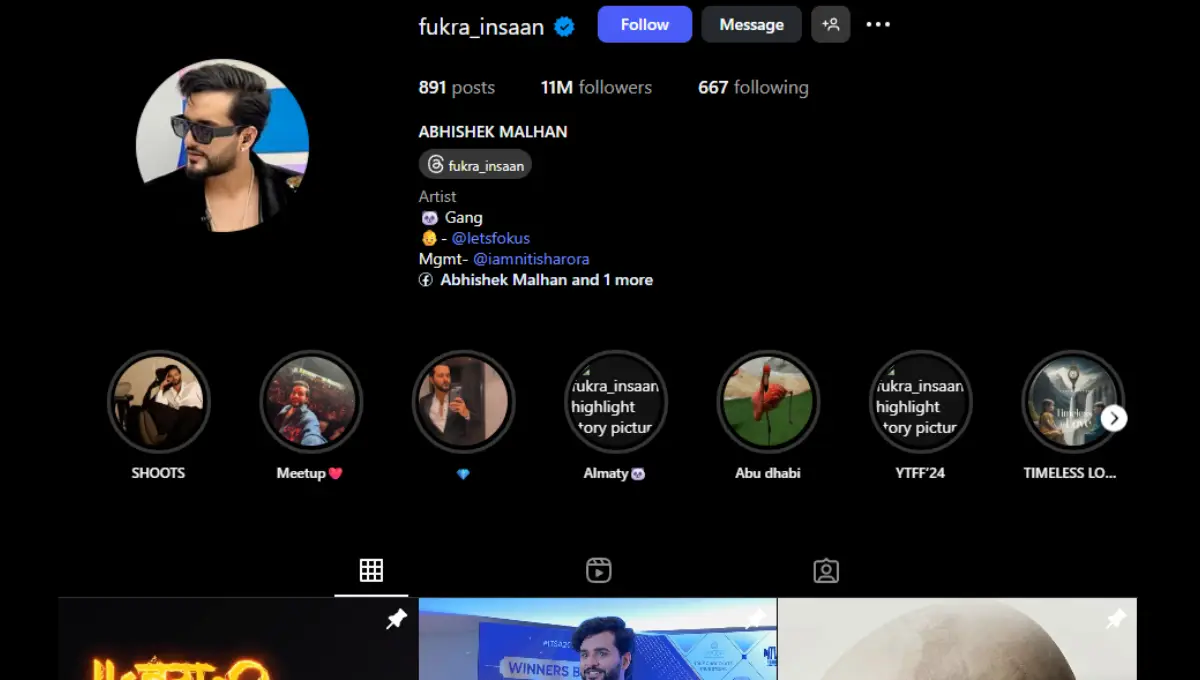View the 667 following list
1200x680 pixels.
pyautogui.click(x=753, y=88)
